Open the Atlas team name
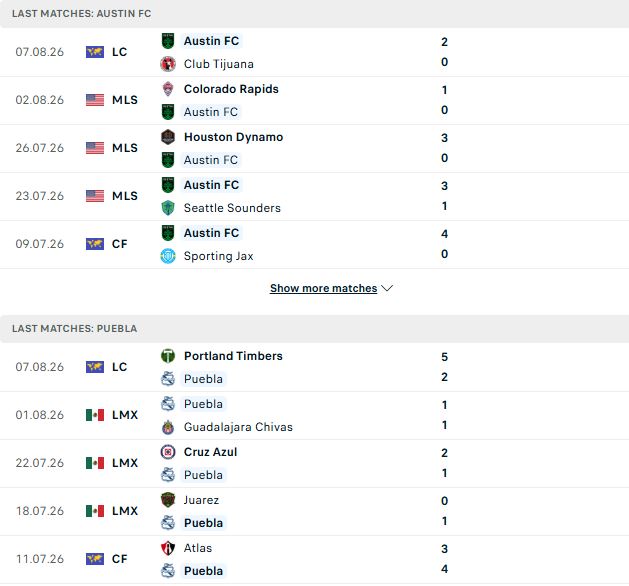This screenshot has height=586, width=629. pos(198,548)
